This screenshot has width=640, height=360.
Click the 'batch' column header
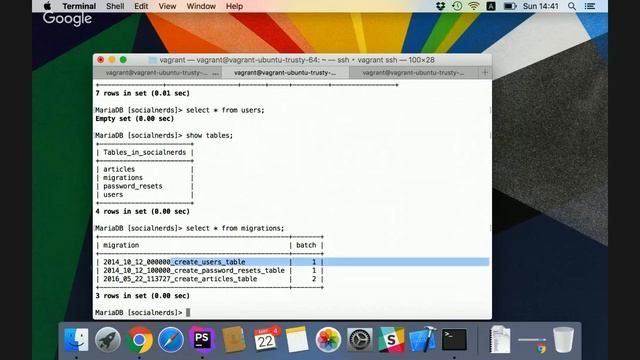(306, 245)
